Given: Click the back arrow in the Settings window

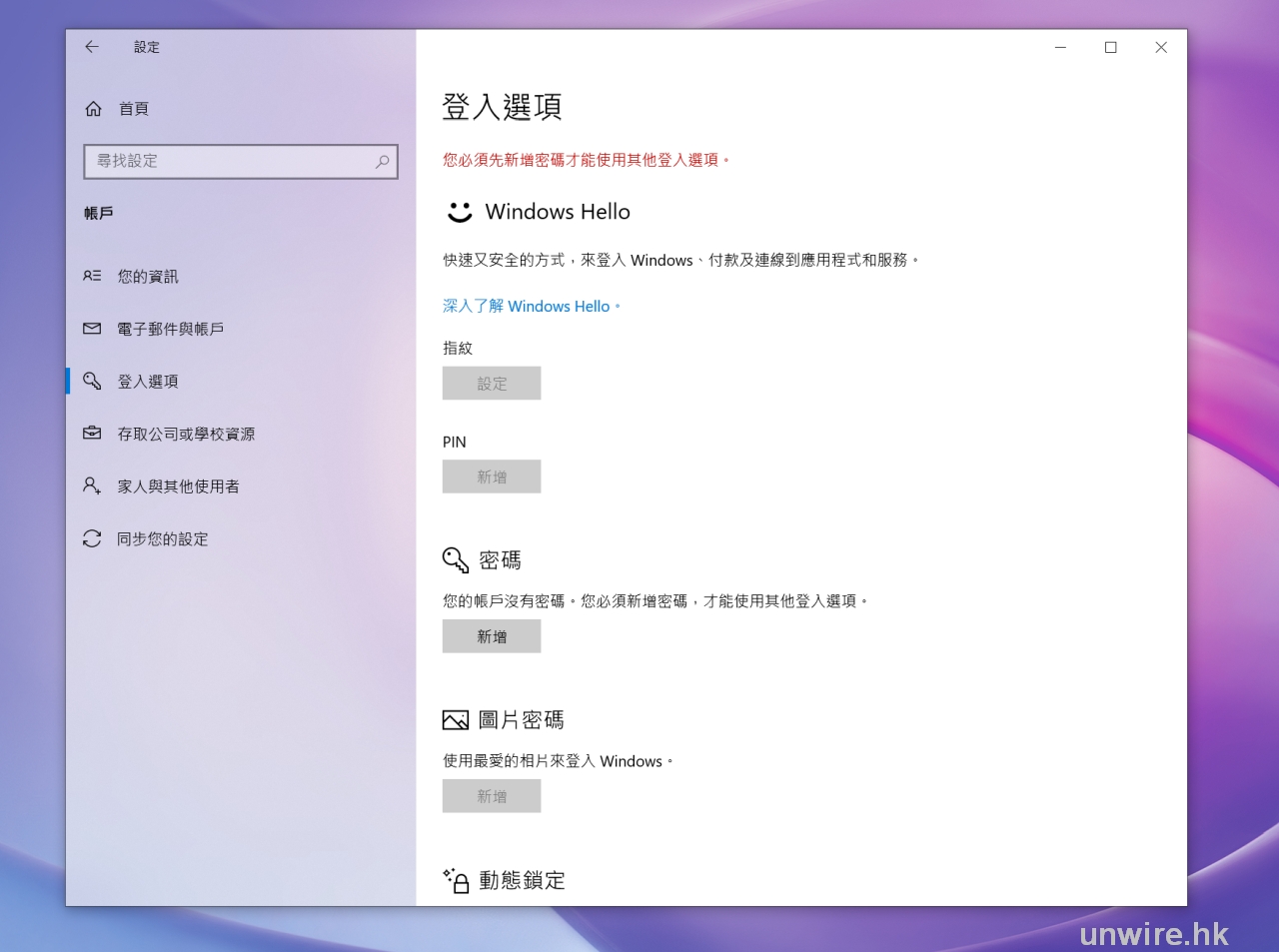Looking at the screenshot, I should (92, 47).
